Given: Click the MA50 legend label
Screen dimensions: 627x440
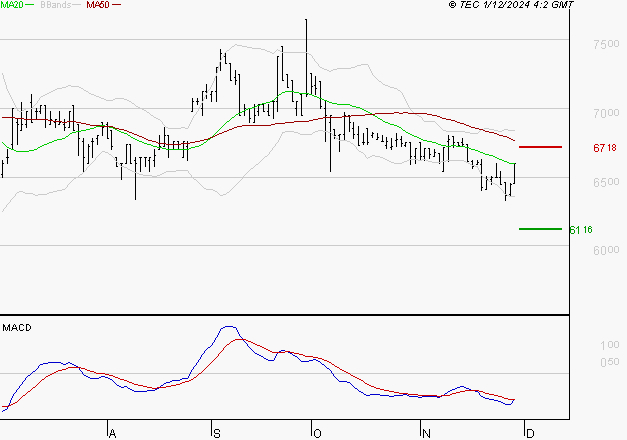Looking at the screenshot, I should (98, 5).
